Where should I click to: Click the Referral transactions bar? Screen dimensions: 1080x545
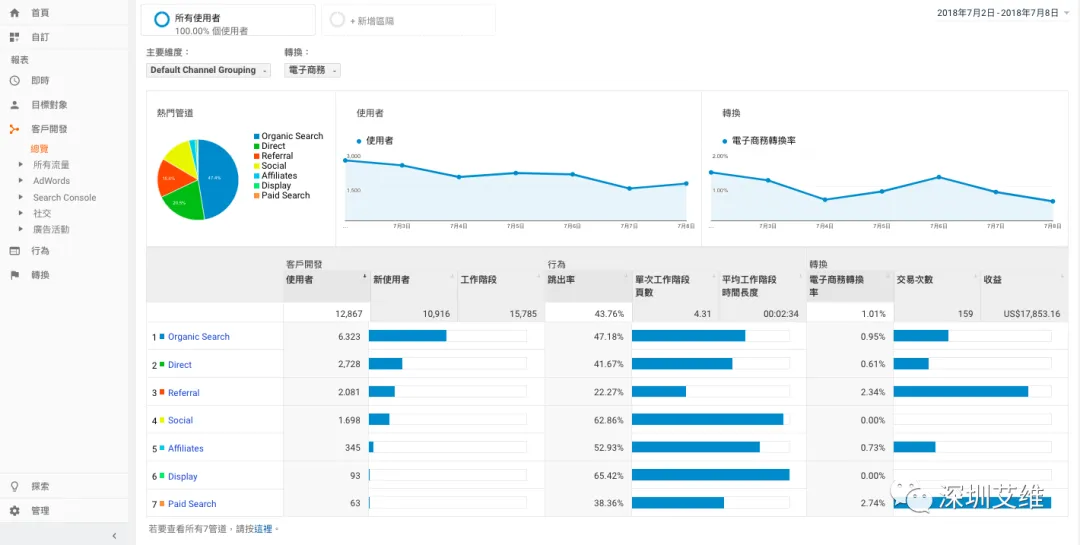point(961,391)
